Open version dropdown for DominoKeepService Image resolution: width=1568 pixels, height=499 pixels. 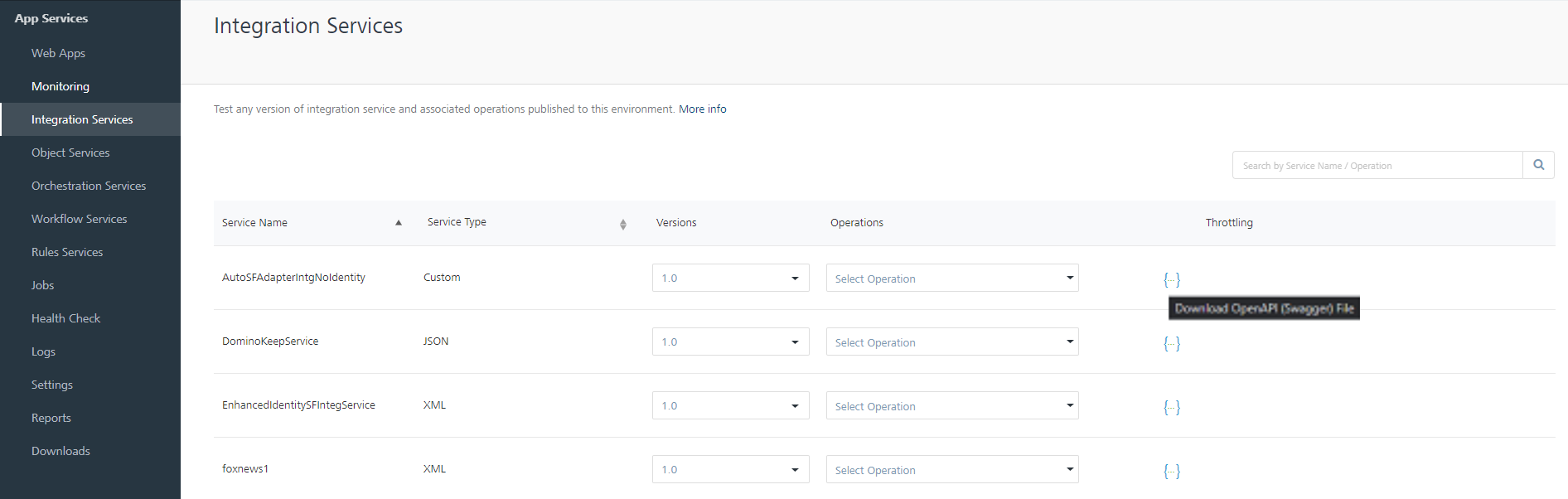730,342
